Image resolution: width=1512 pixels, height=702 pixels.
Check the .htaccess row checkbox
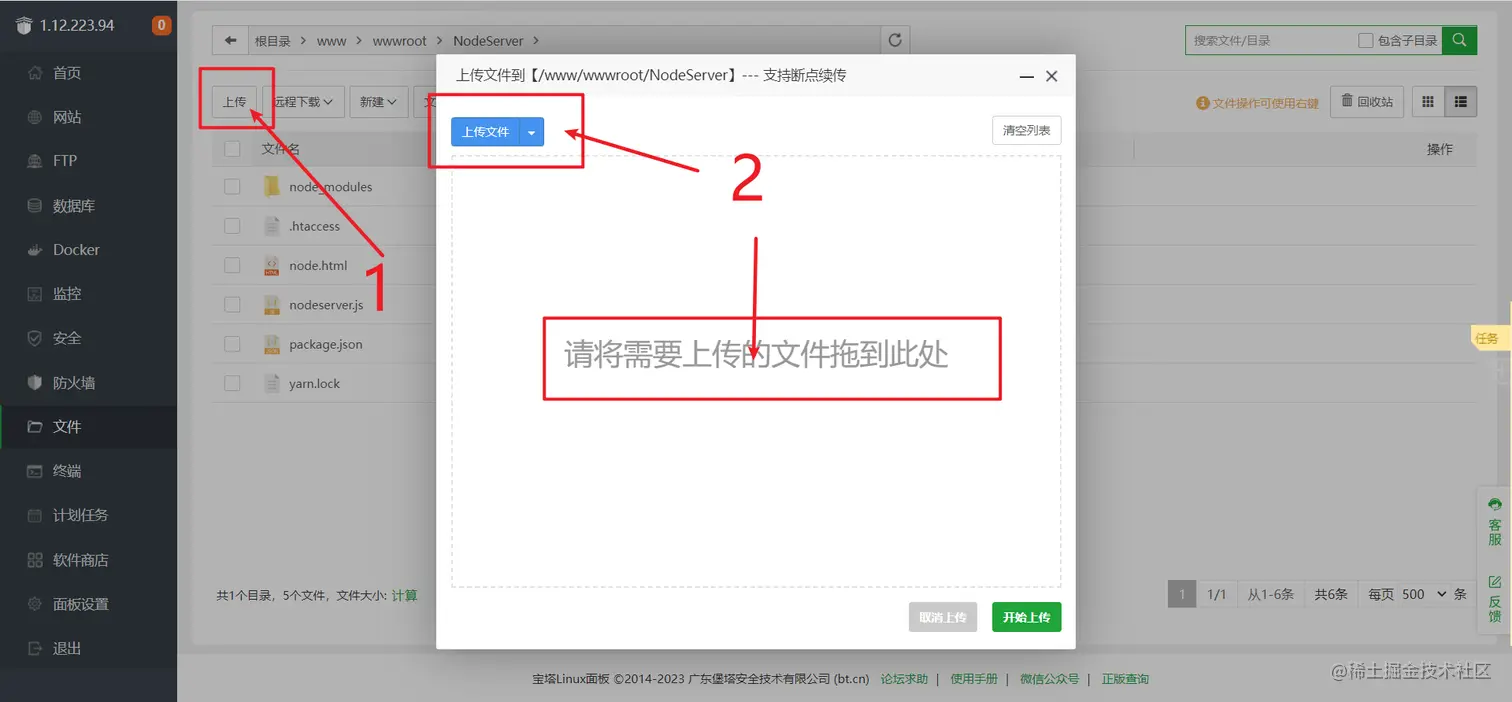(232, 226)
